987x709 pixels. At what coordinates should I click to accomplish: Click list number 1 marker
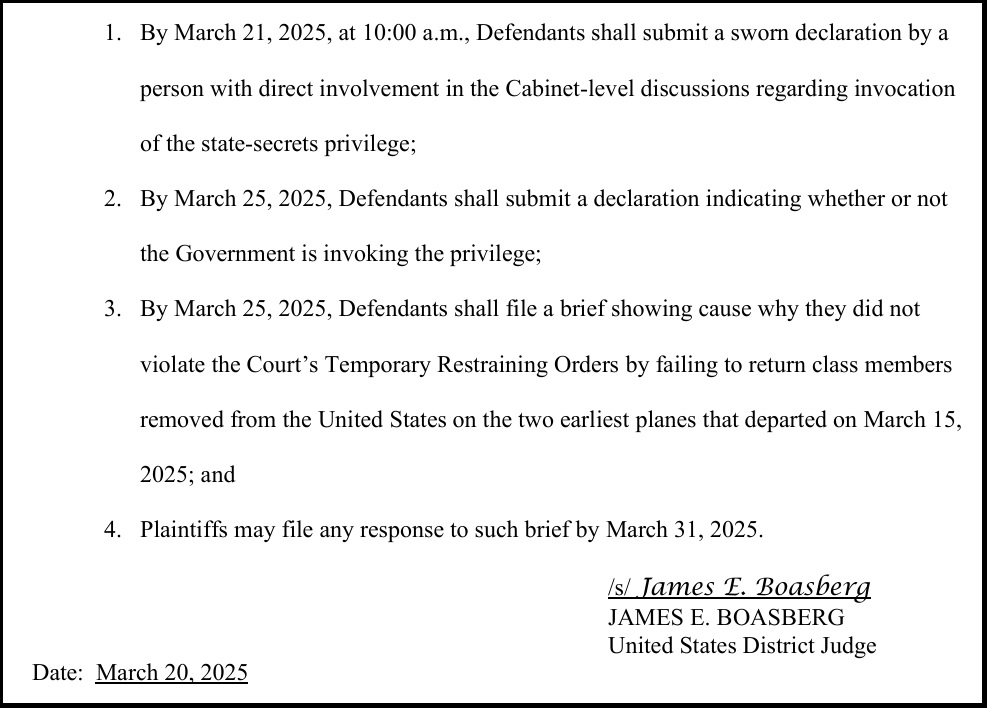(x=112, y=34)
